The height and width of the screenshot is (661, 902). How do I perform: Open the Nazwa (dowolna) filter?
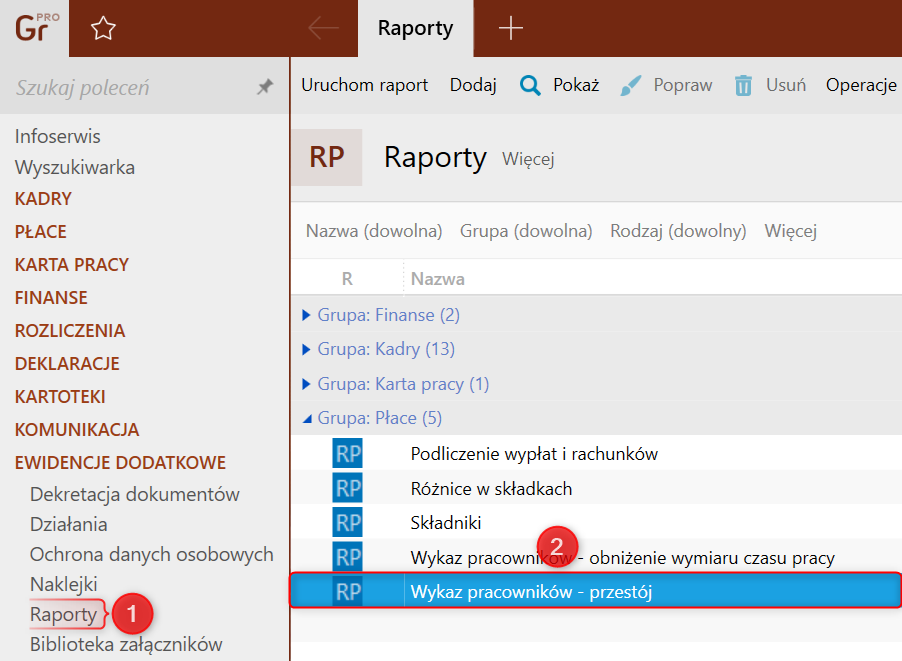tap(374, 231)
